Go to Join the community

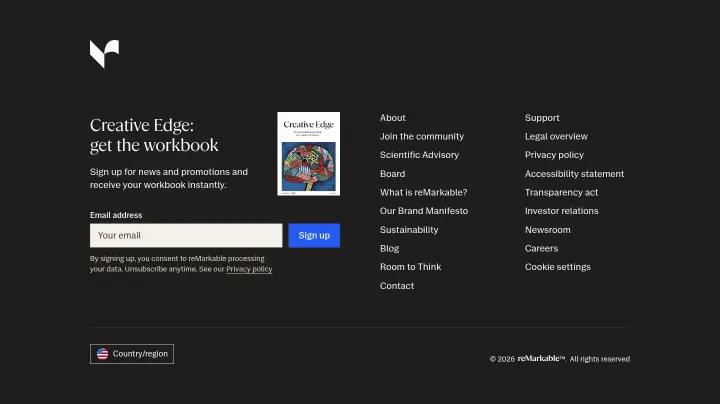pos(422,136)
